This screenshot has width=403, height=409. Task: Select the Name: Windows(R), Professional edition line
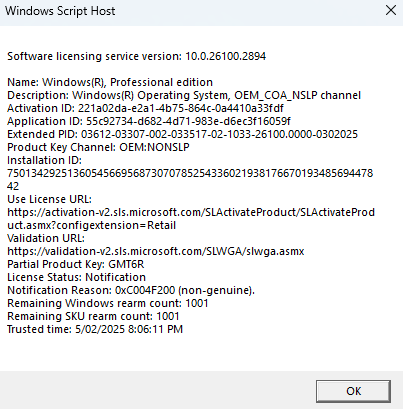pyautogui.click(x=110, y=82)
